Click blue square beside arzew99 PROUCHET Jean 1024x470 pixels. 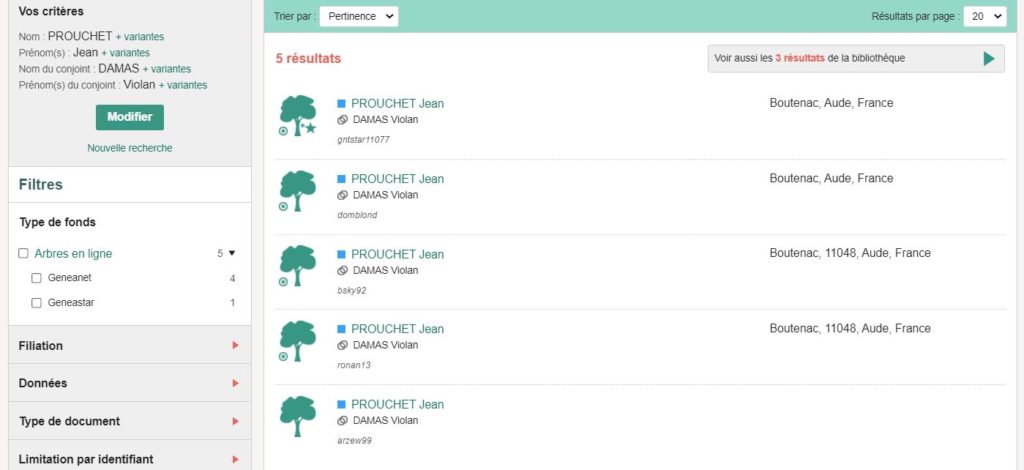point(341,405)
